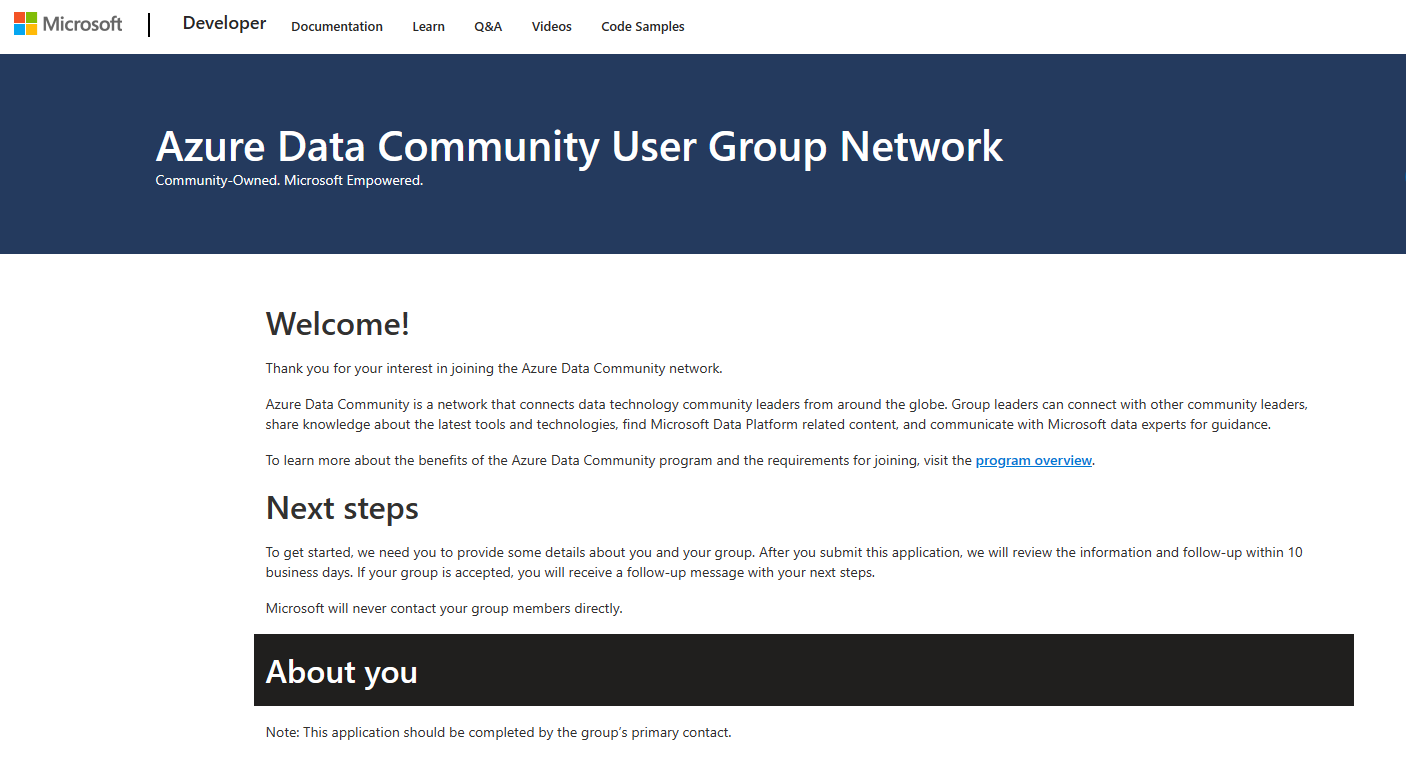The height and width of the screenshot is (757, 1406).
Task: Select Q&A in the top navigation
Action: click(x=488, y=27)
